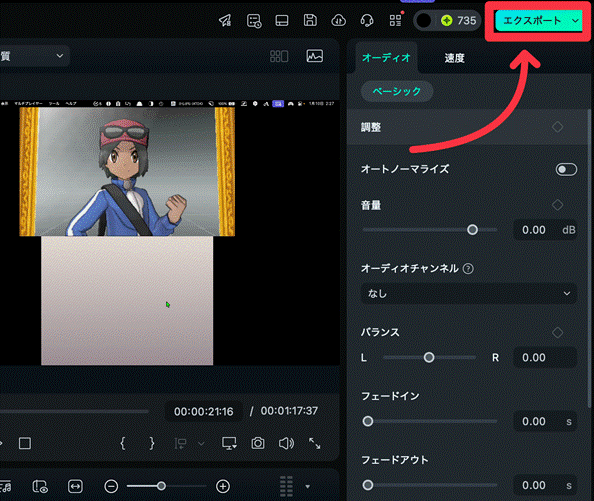Open the external monitor display icon
Image resolution: width=594 pixels, height=501 pixels.
pos(229,443)
